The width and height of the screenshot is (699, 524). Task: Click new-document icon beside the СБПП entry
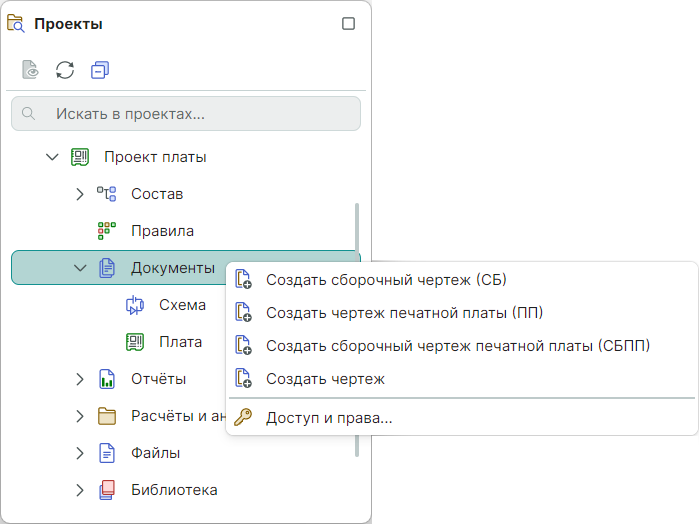tap(243, 345)
